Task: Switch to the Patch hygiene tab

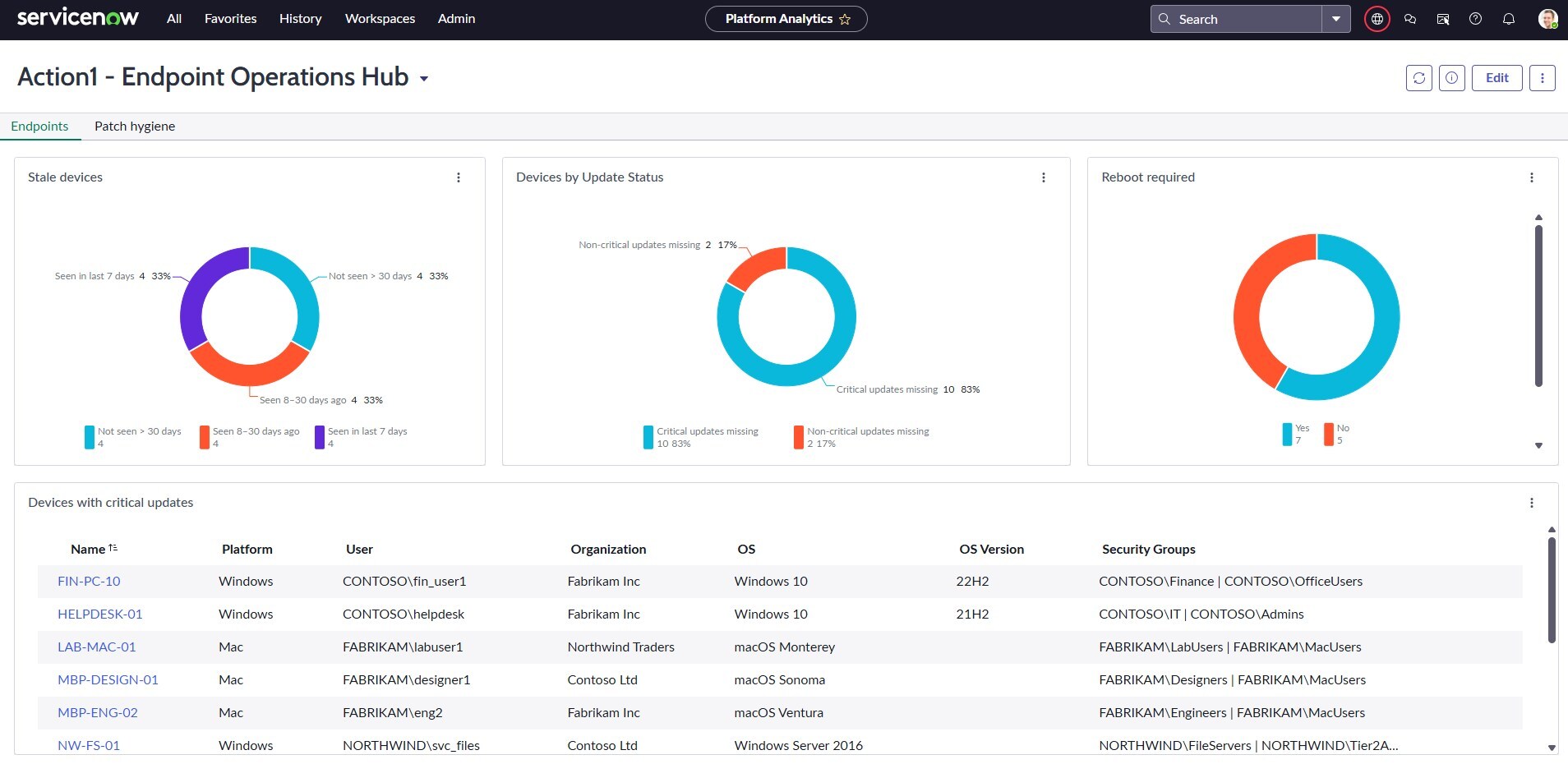Action: tap(135, 127)
